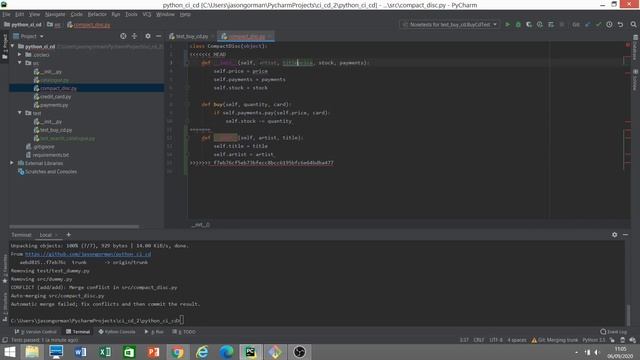Collapse the python_ci_cd root folder
The height and width of the screenshot is (360, 640).
(x=13, y=46)
